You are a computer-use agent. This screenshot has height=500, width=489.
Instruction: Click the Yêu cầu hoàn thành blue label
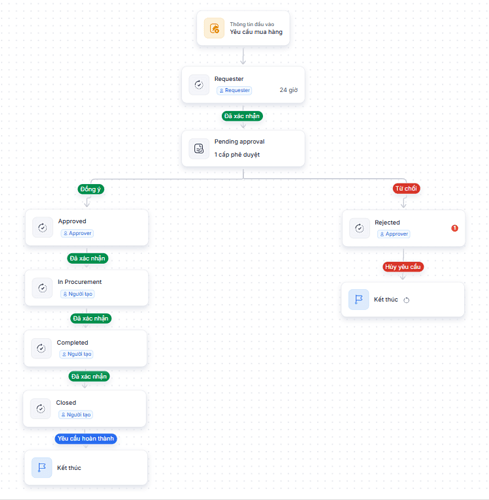pos(86,439)
